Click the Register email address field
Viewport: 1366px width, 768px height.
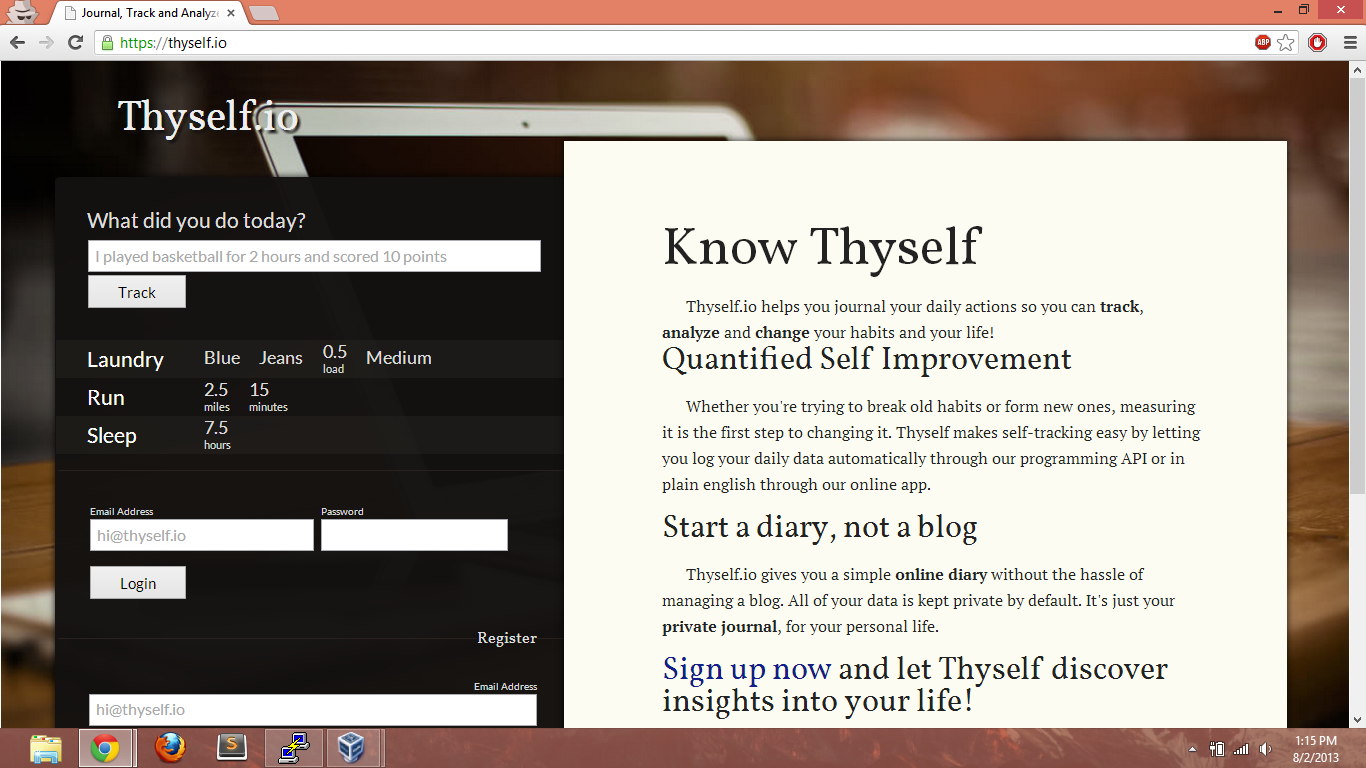313,710
